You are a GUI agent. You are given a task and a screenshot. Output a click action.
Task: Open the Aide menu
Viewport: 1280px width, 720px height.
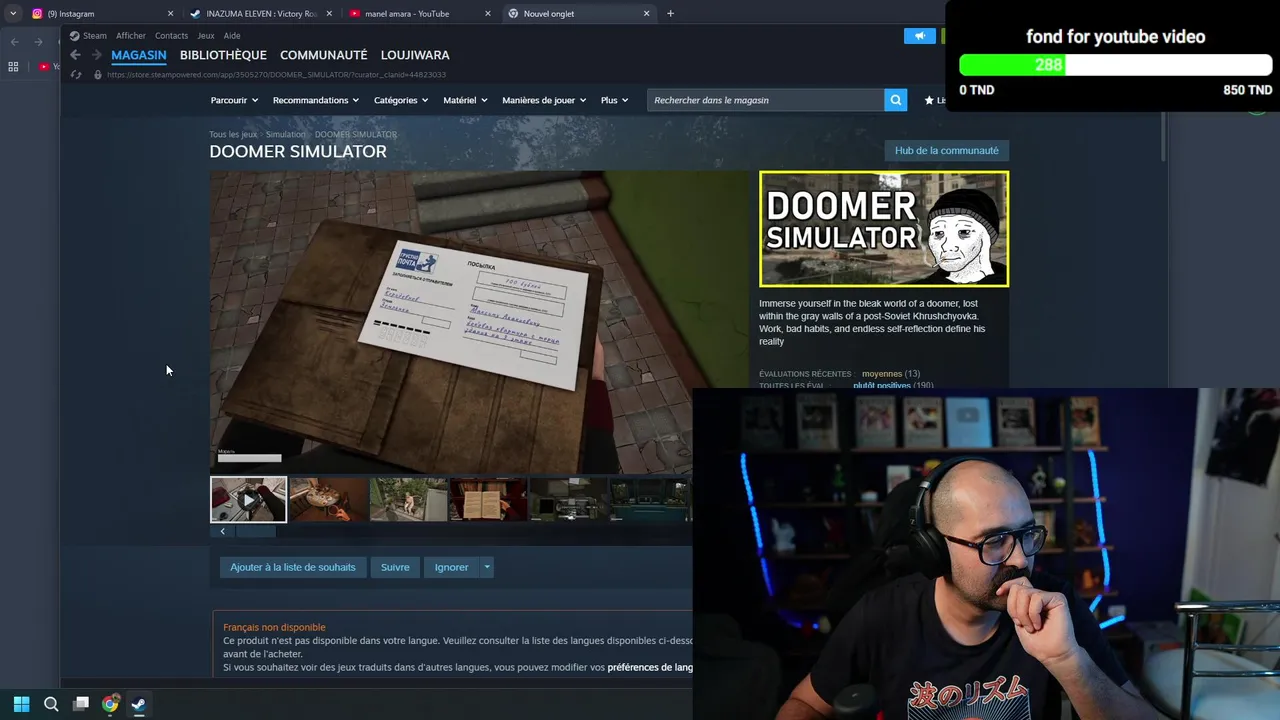[232, 36]
